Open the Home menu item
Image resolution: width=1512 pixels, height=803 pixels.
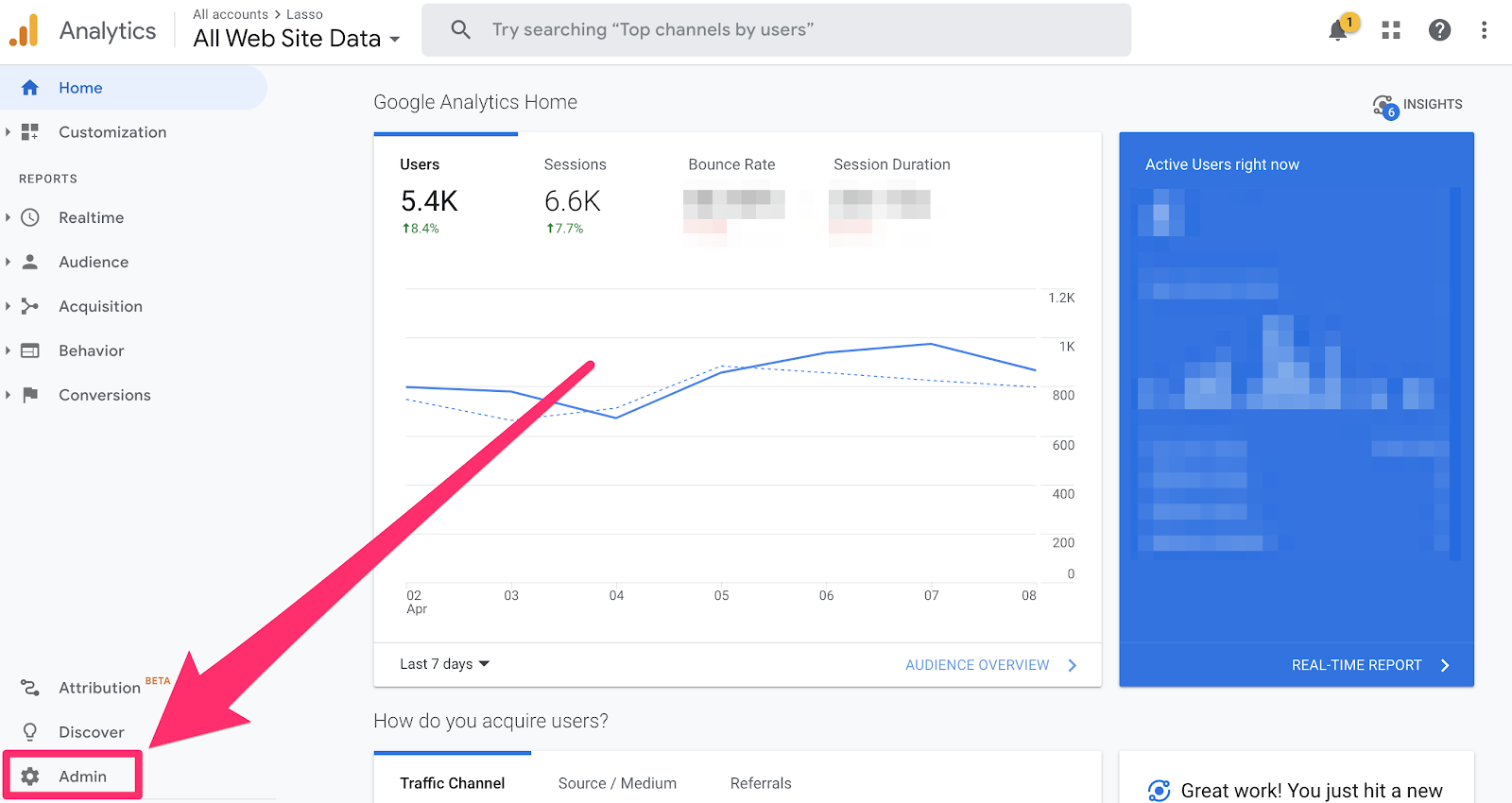click(132, 88)
